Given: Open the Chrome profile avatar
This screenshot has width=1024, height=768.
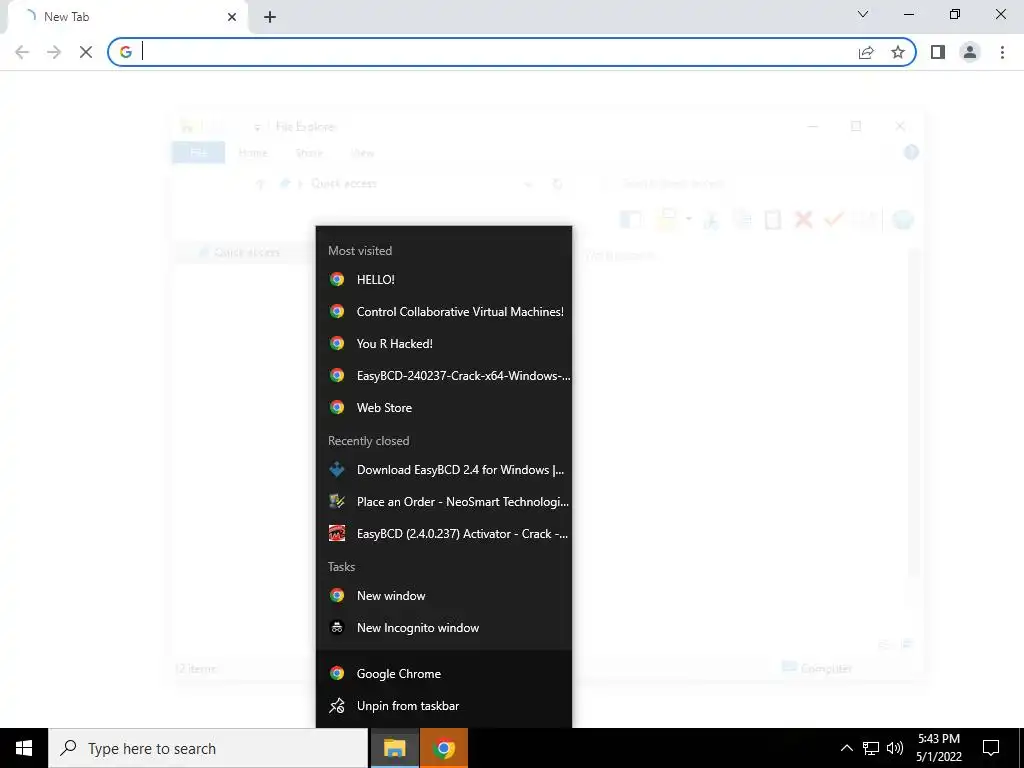Looking at the screenshot, I should coord(970,52).
